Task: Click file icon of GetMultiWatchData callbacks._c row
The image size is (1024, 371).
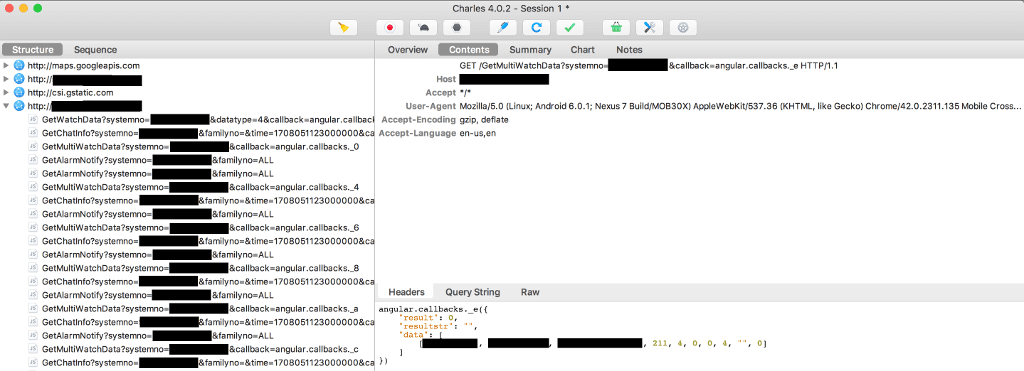Action: pos(33,349)
